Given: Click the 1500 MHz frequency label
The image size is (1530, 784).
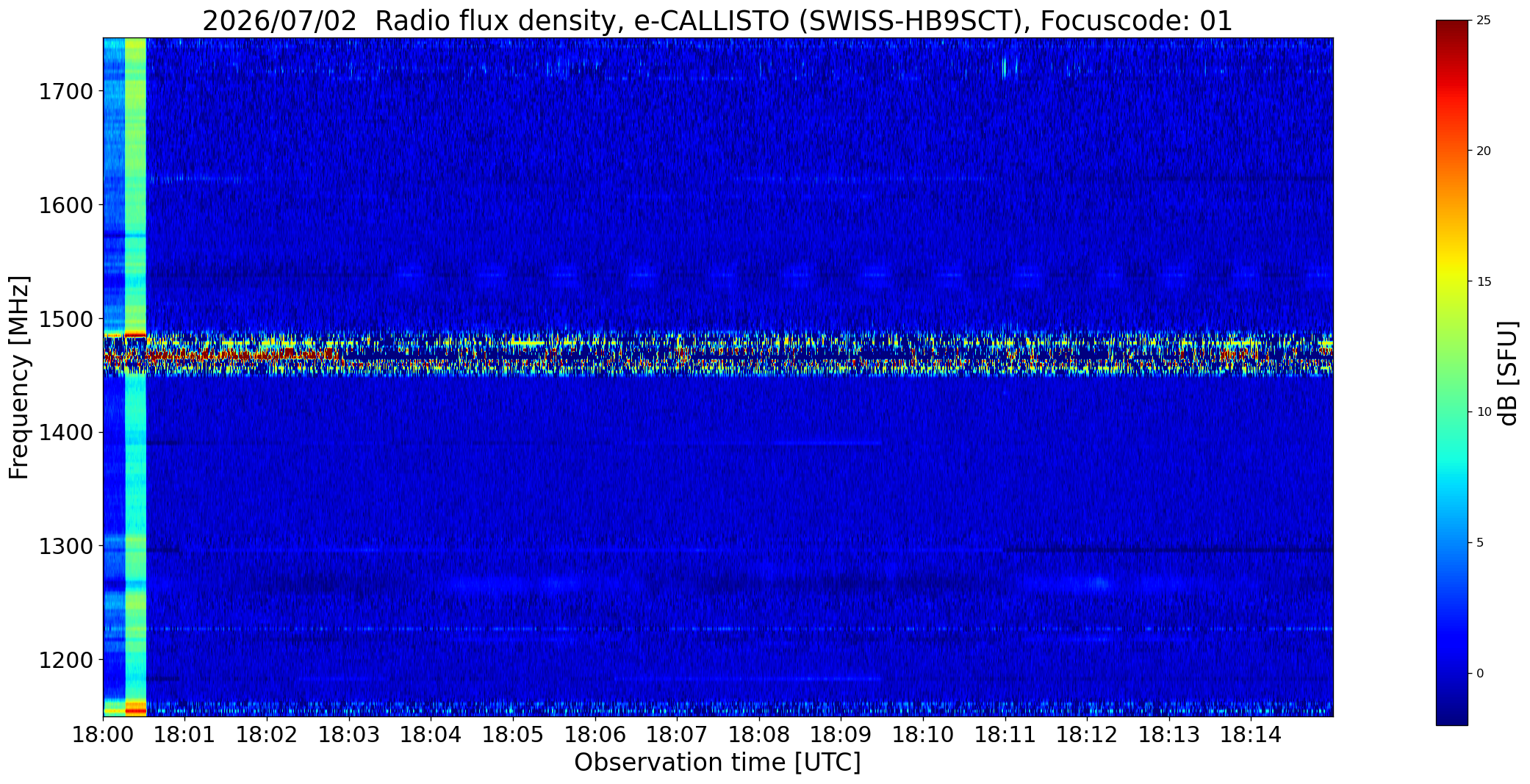Looking at the screenshot, I should [x=65, y=319].
